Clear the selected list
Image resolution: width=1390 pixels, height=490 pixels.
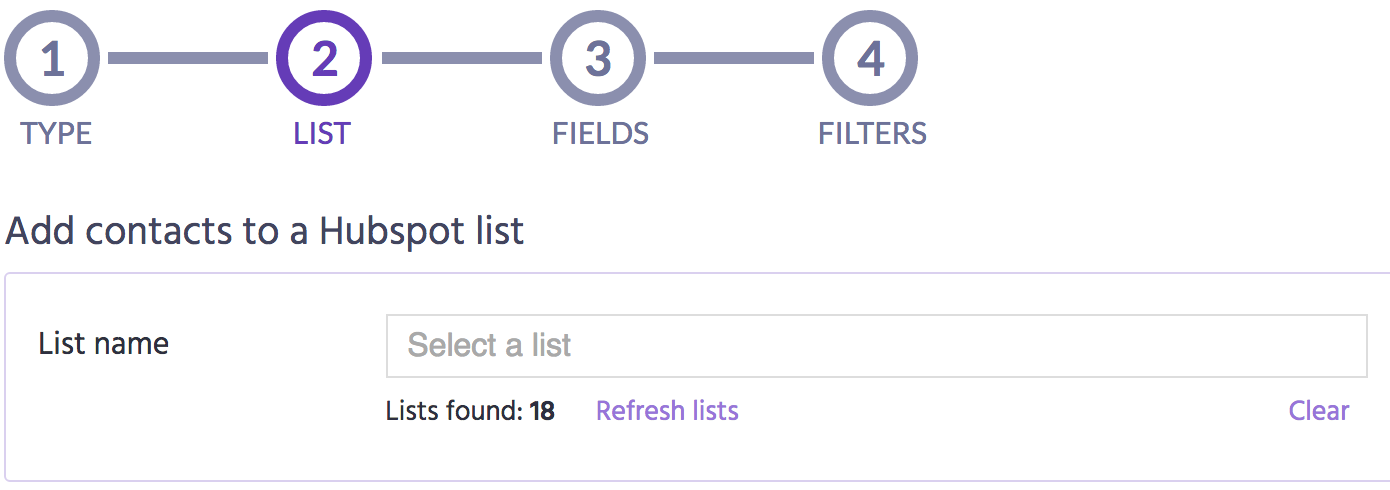(1319, 411)
